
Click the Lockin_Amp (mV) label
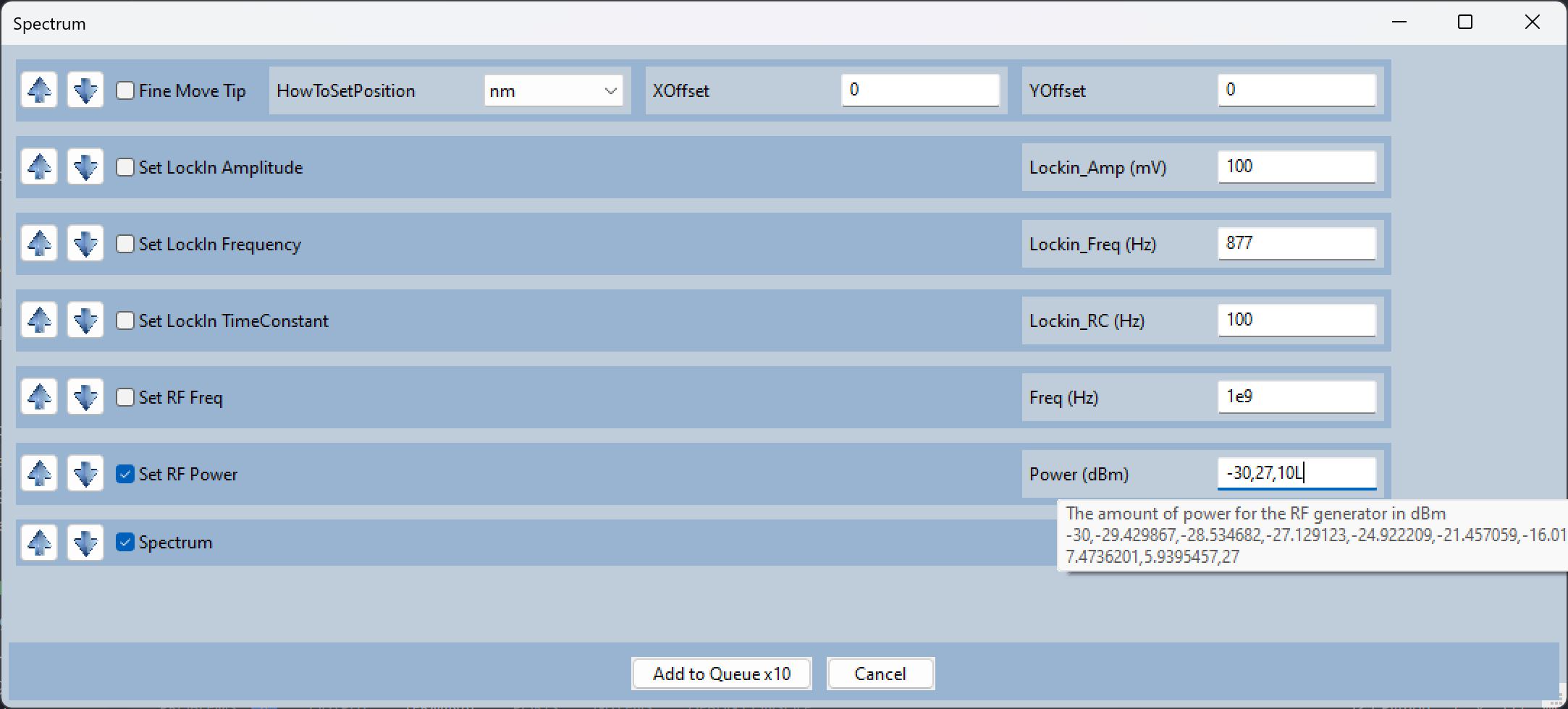point(1097,168)
